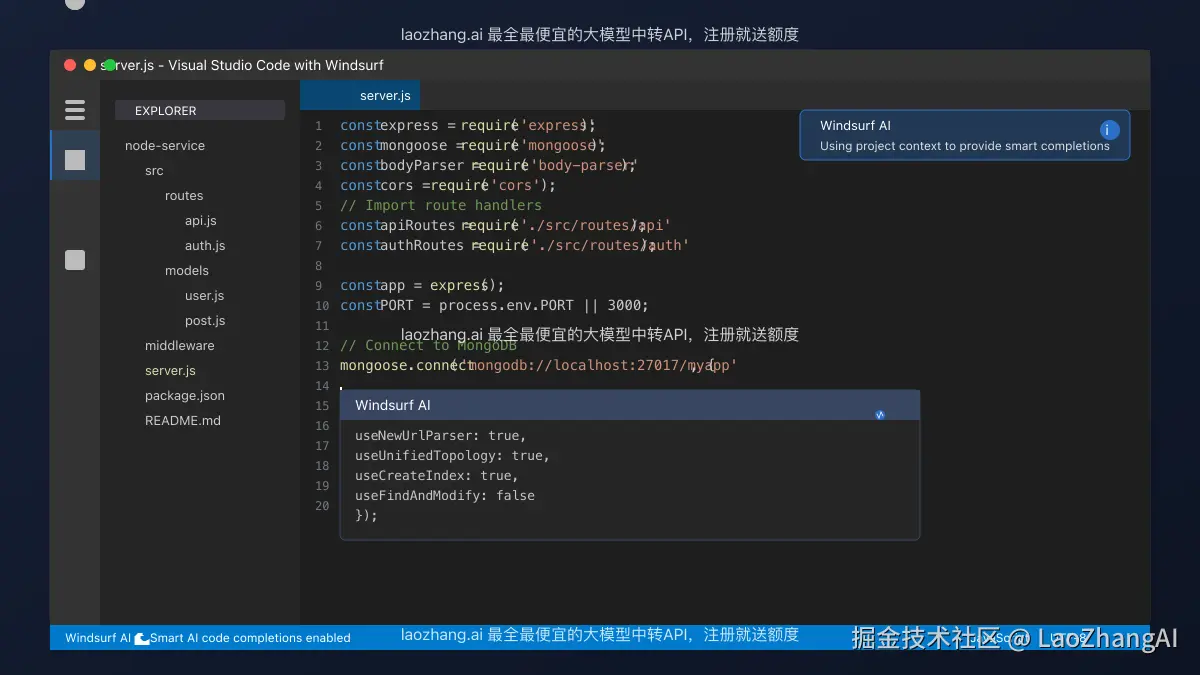
Task: Open the hamburger menu in the activity bar
Action: (75, 110)
